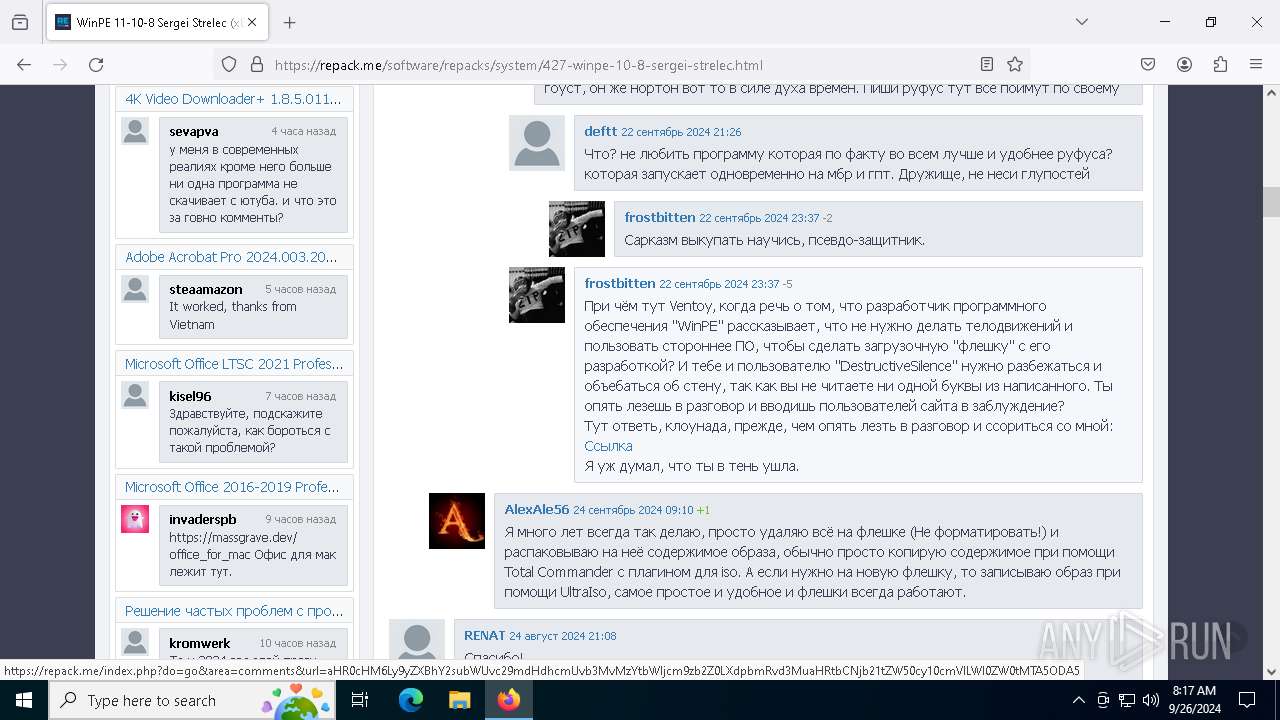Click frostbitten avatar beside Ventoy comment

point(537,295)
